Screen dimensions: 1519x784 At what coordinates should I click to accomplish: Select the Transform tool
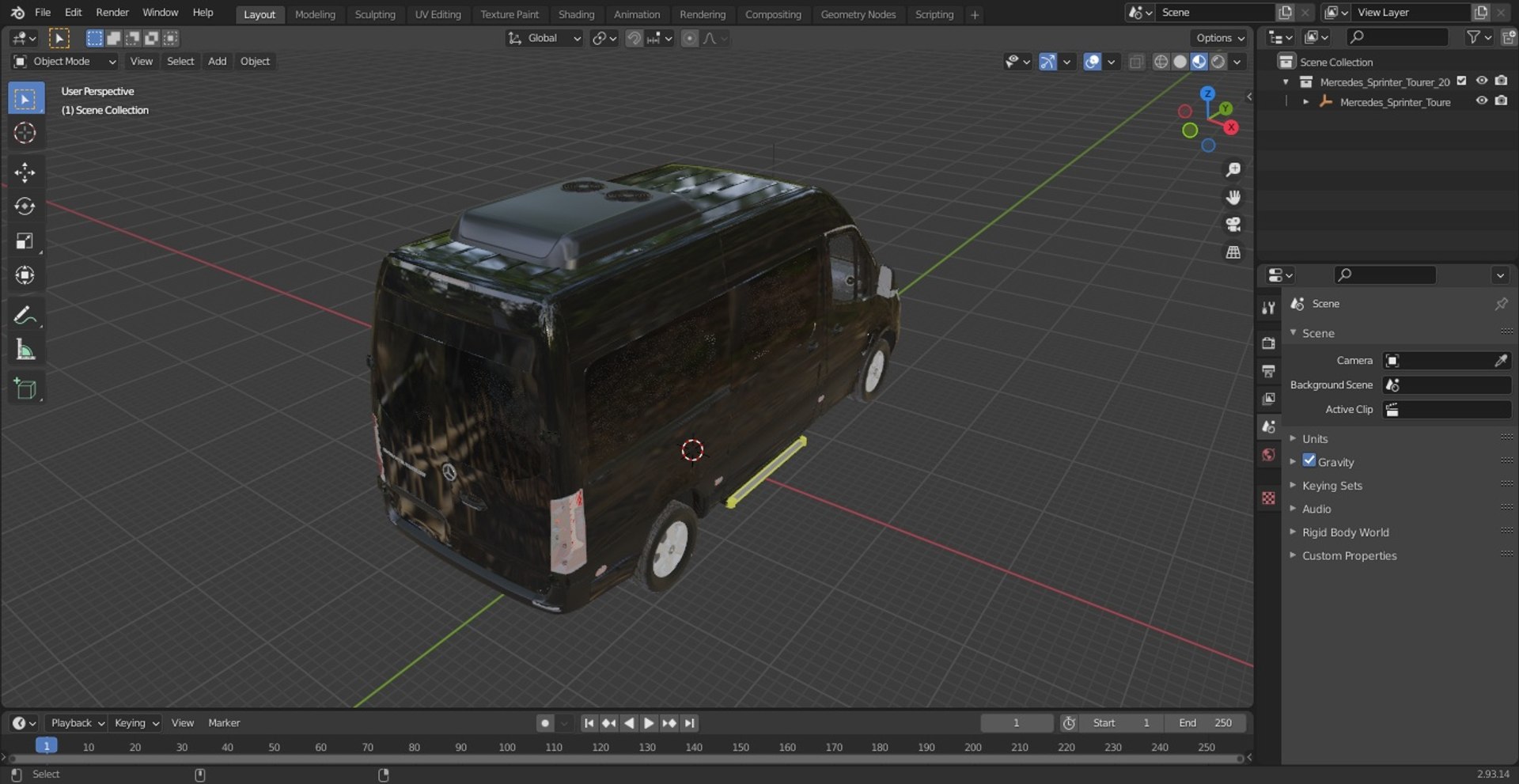coord(25,275)
